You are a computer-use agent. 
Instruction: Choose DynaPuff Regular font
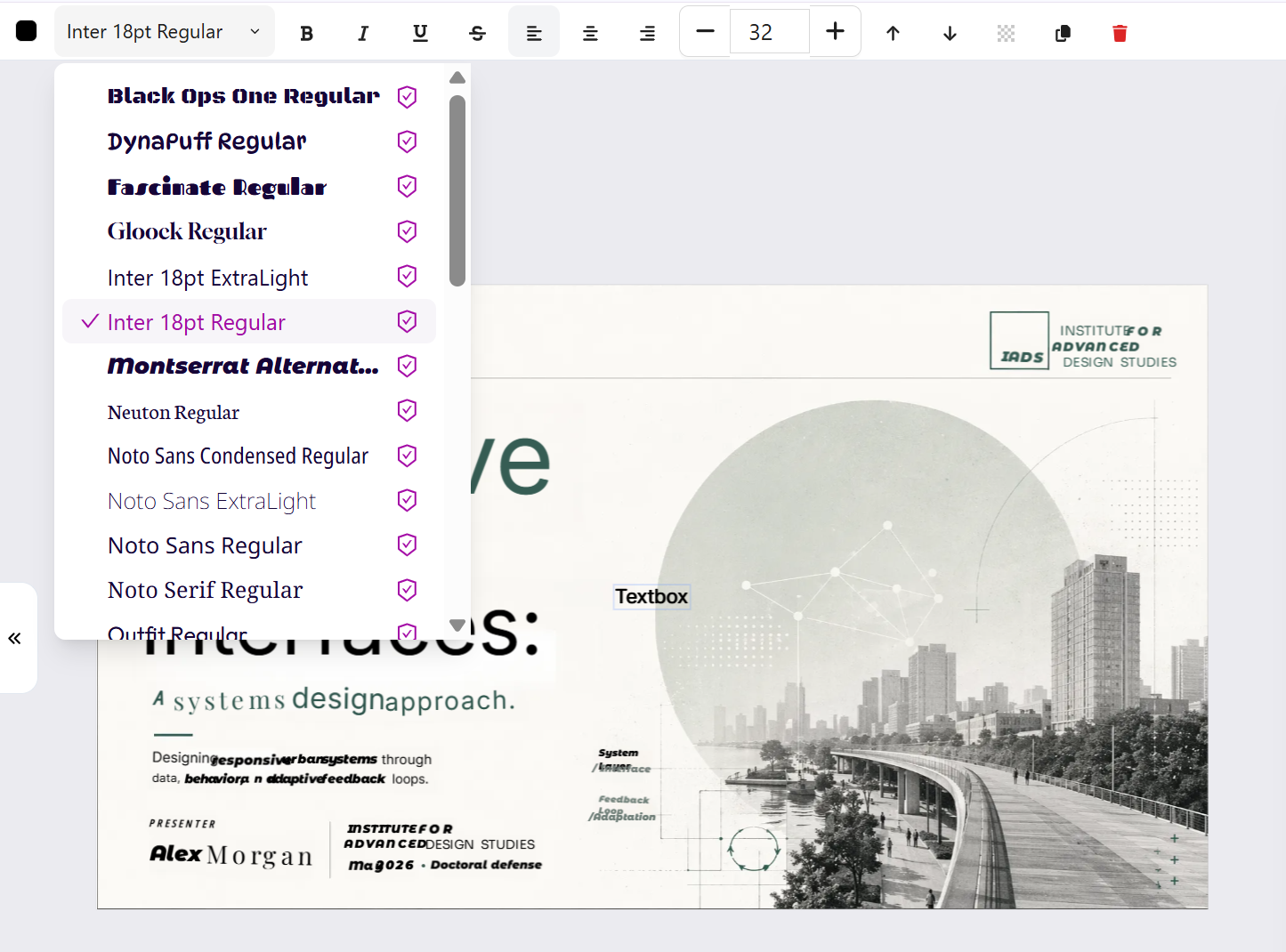[x=249, y=141]
